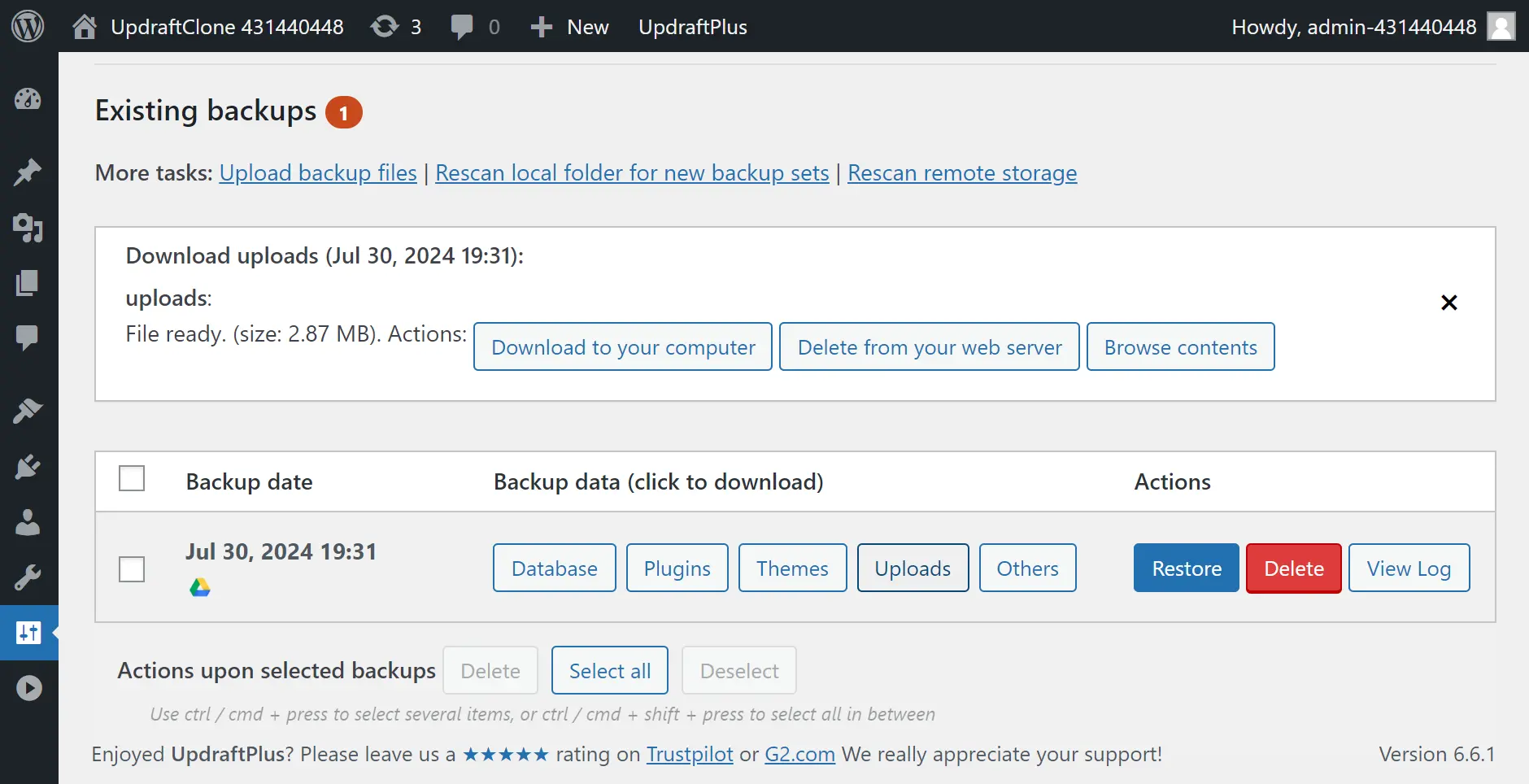
Task: Click the Jul 30, 2024 19:31 date text
Action: coord(281,552)
